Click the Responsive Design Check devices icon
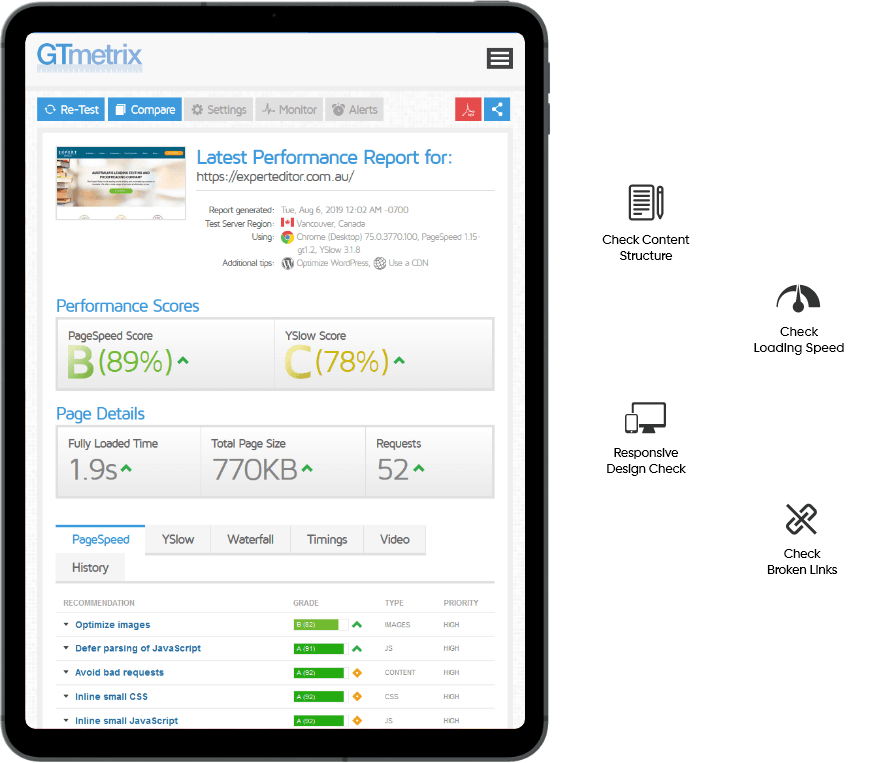Viewport: 878px width, 763px height. click(x=645, y=418)
